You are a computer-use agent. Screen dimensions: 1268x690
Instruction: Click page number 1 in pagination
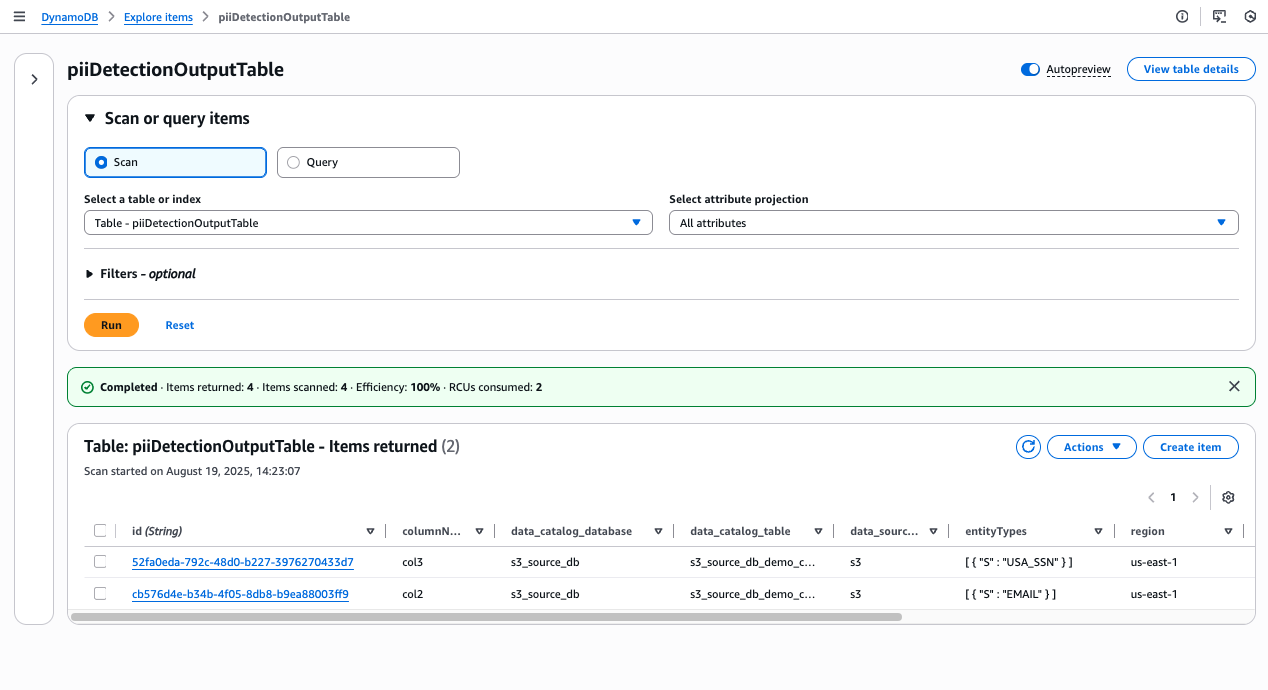[x=1173, y=498]
